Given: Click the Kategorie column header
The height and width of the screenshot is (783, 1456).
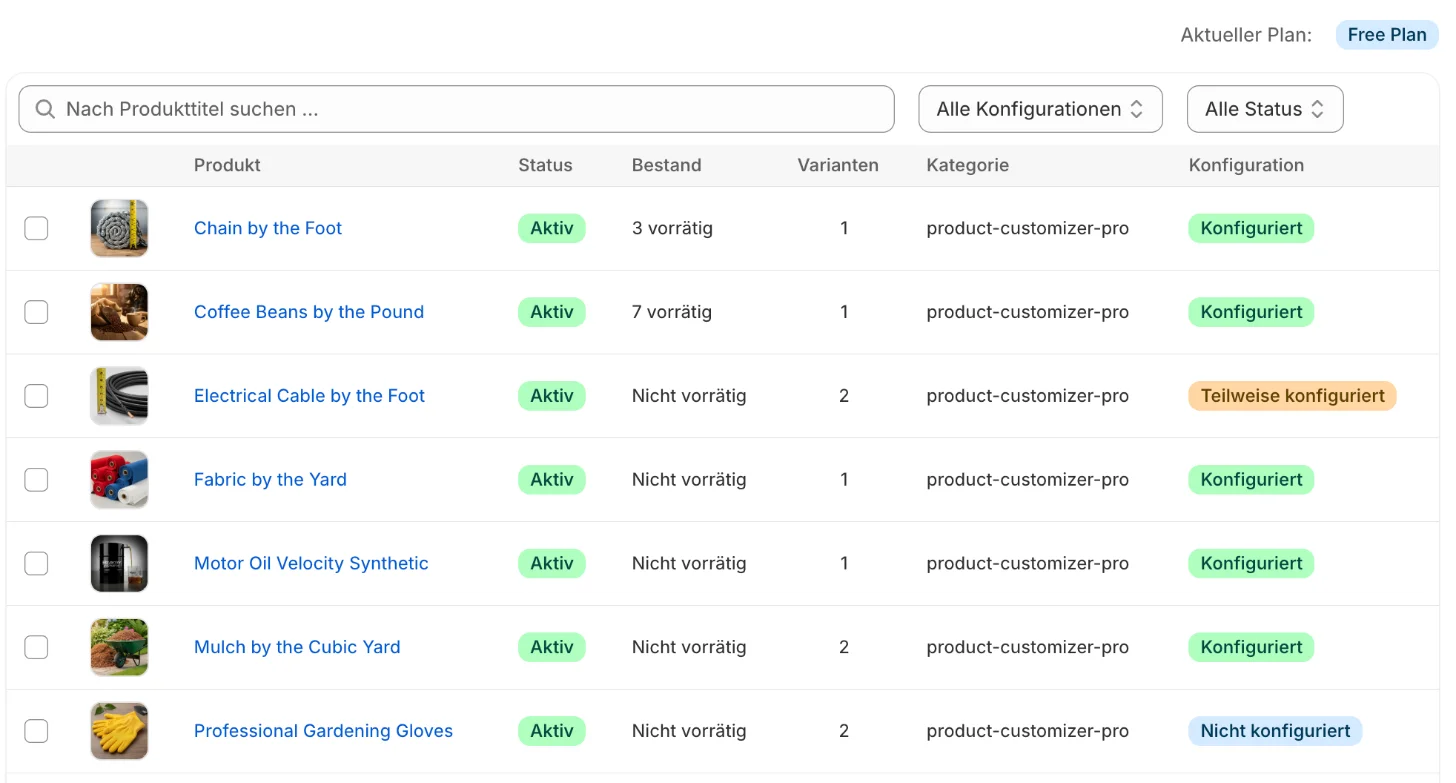Looking at the screenshot, I should pos(968,166).
